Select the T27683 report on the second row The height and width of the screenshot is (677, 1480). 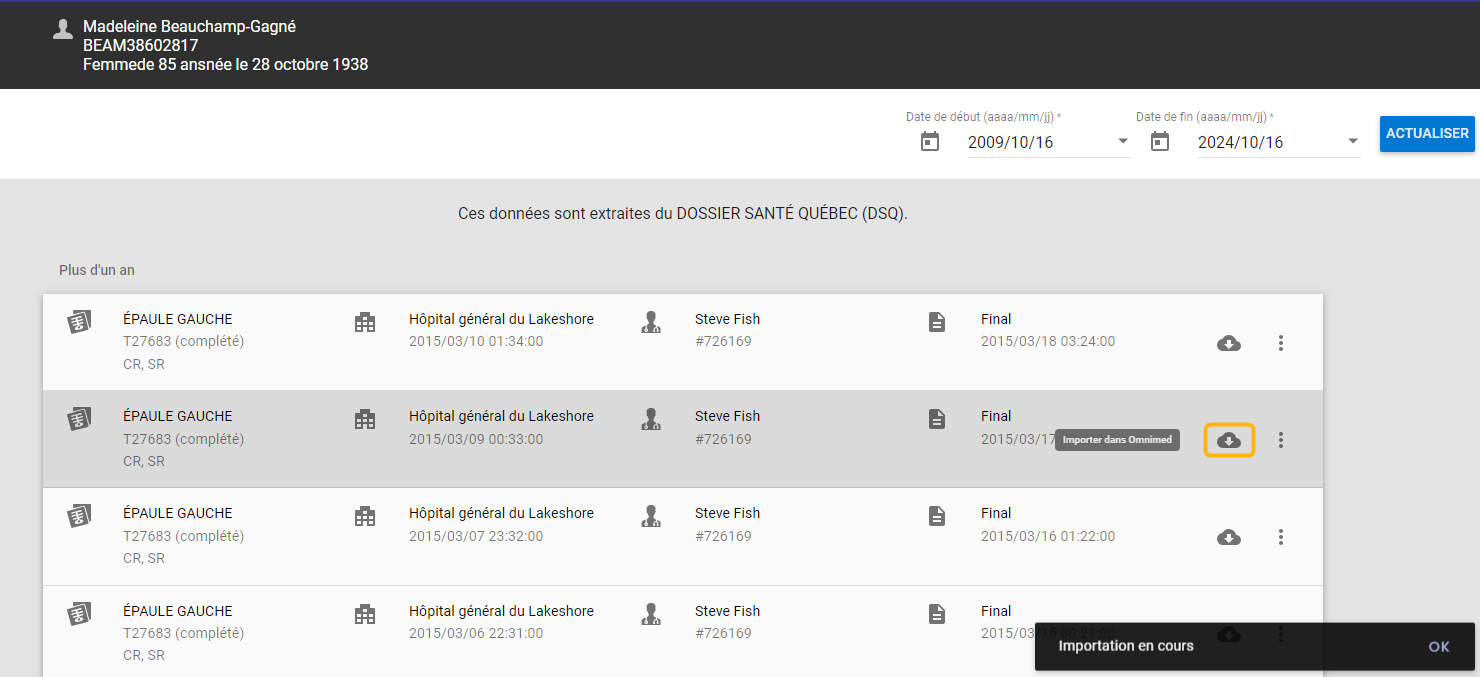tap(184, 438)
